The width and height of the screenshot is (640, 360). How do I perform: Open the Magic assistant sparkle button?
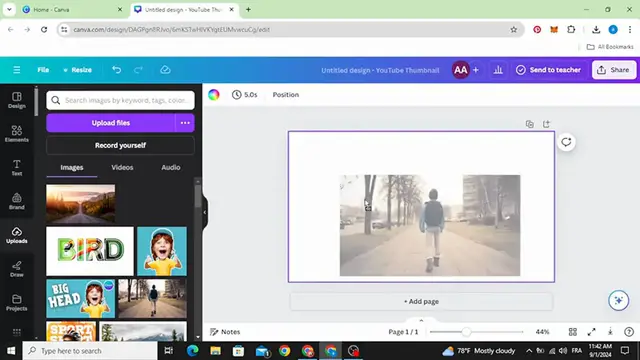pos(618,301)
